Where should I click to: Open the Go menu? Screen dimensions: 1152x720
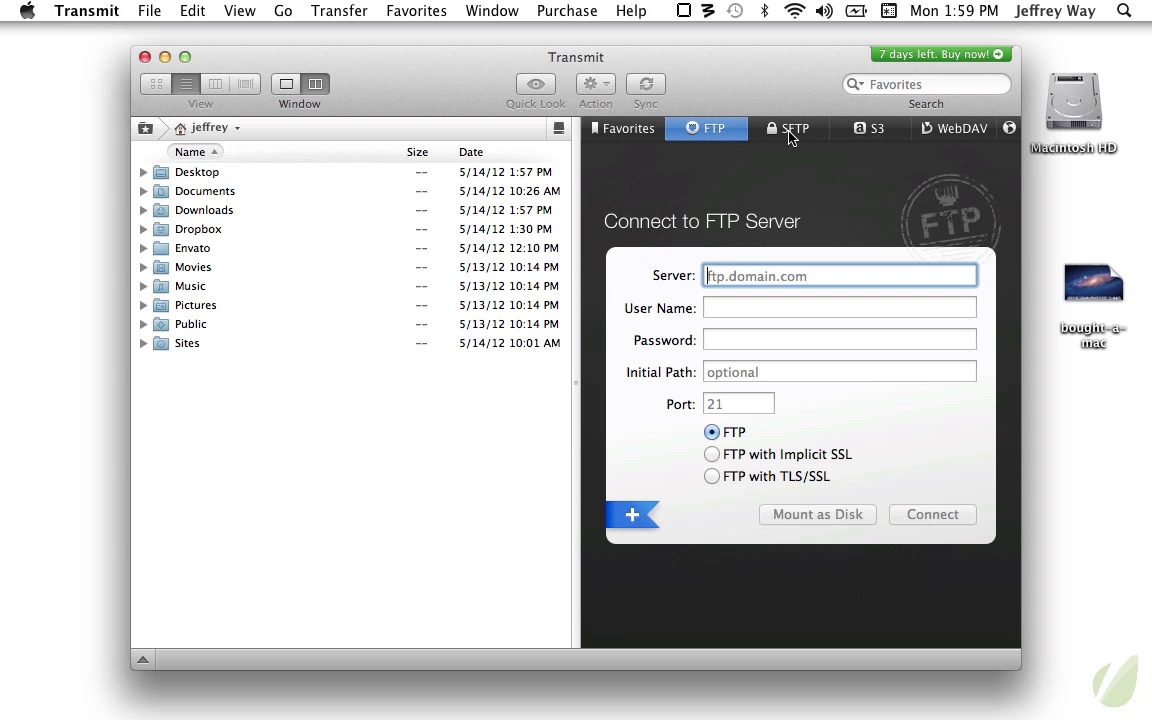click(283, 10)
